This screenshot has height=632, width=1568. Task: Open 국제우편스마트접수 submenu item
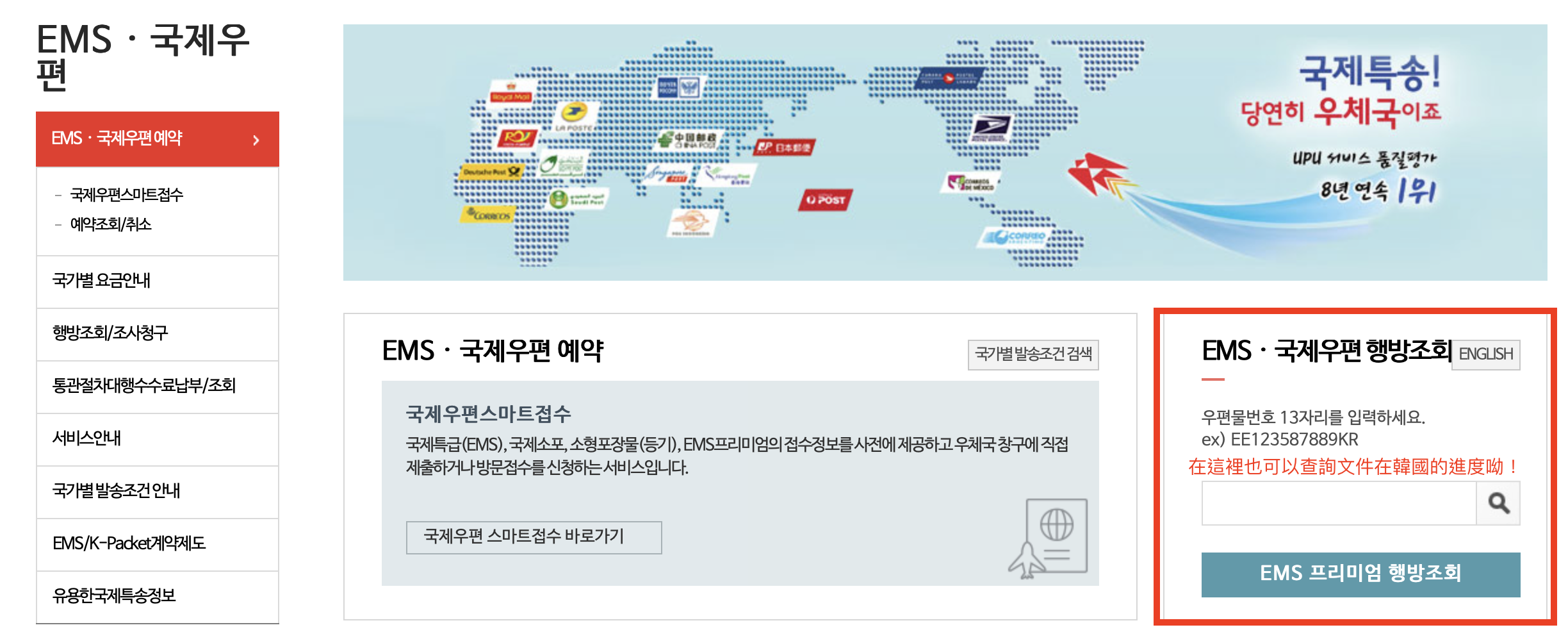click(127, 194)
